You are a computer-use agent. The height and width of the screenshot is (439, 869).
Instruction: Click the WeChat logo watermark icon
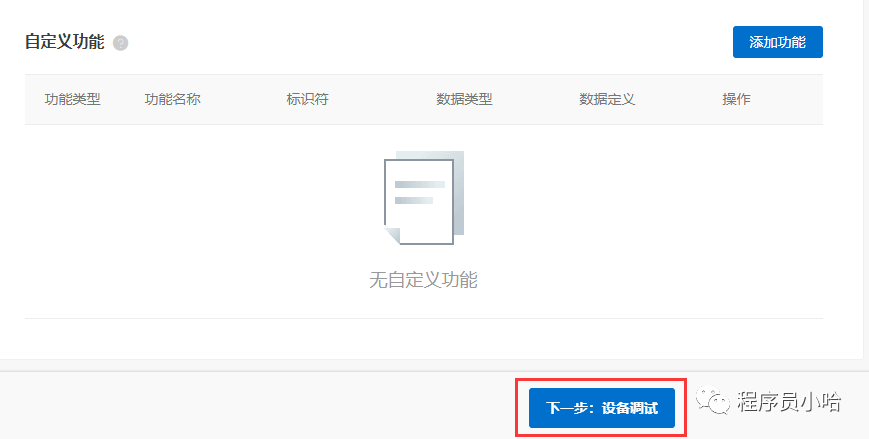pos(714,402)
